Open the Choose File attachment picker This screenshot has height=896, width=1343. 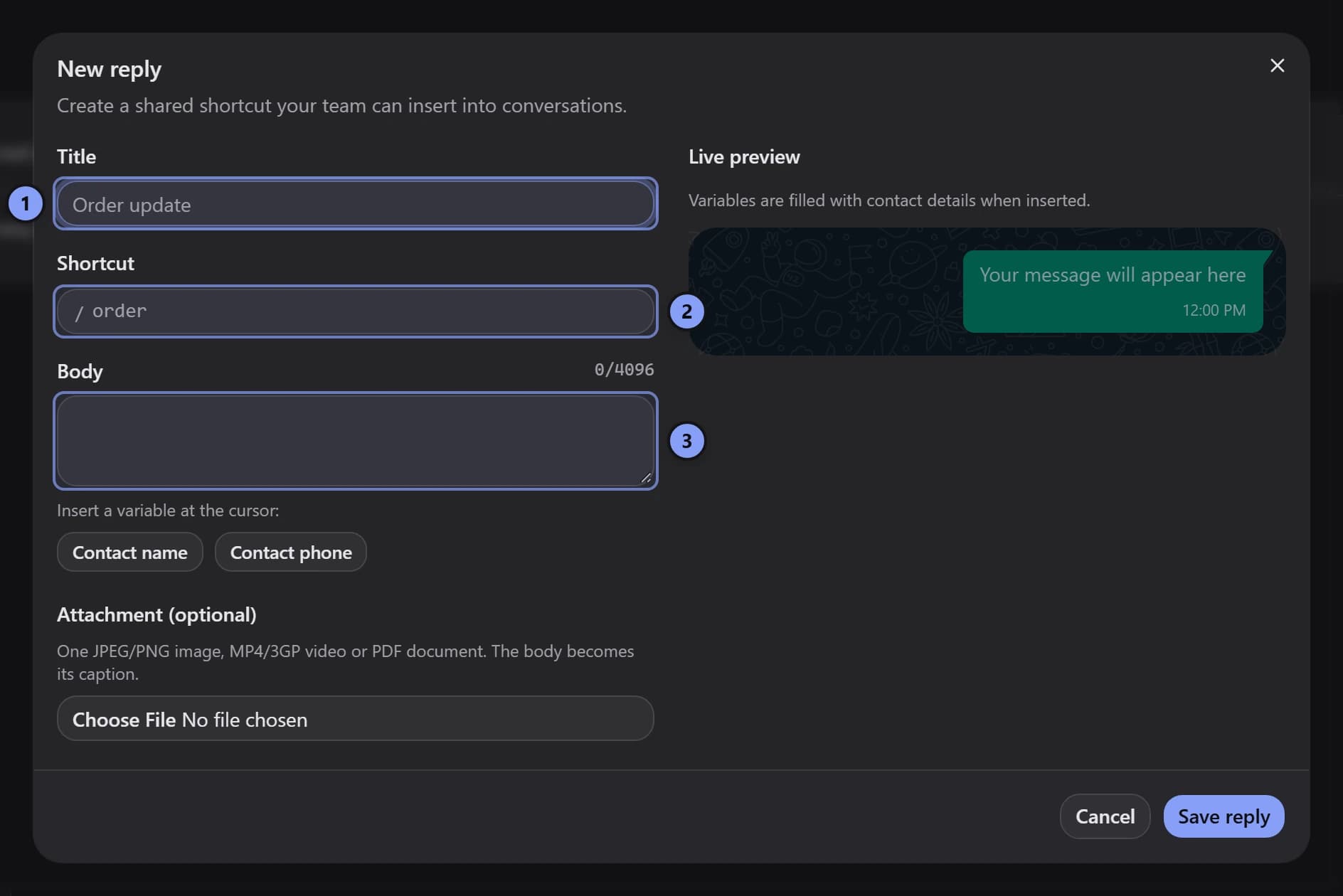(355, 719)
